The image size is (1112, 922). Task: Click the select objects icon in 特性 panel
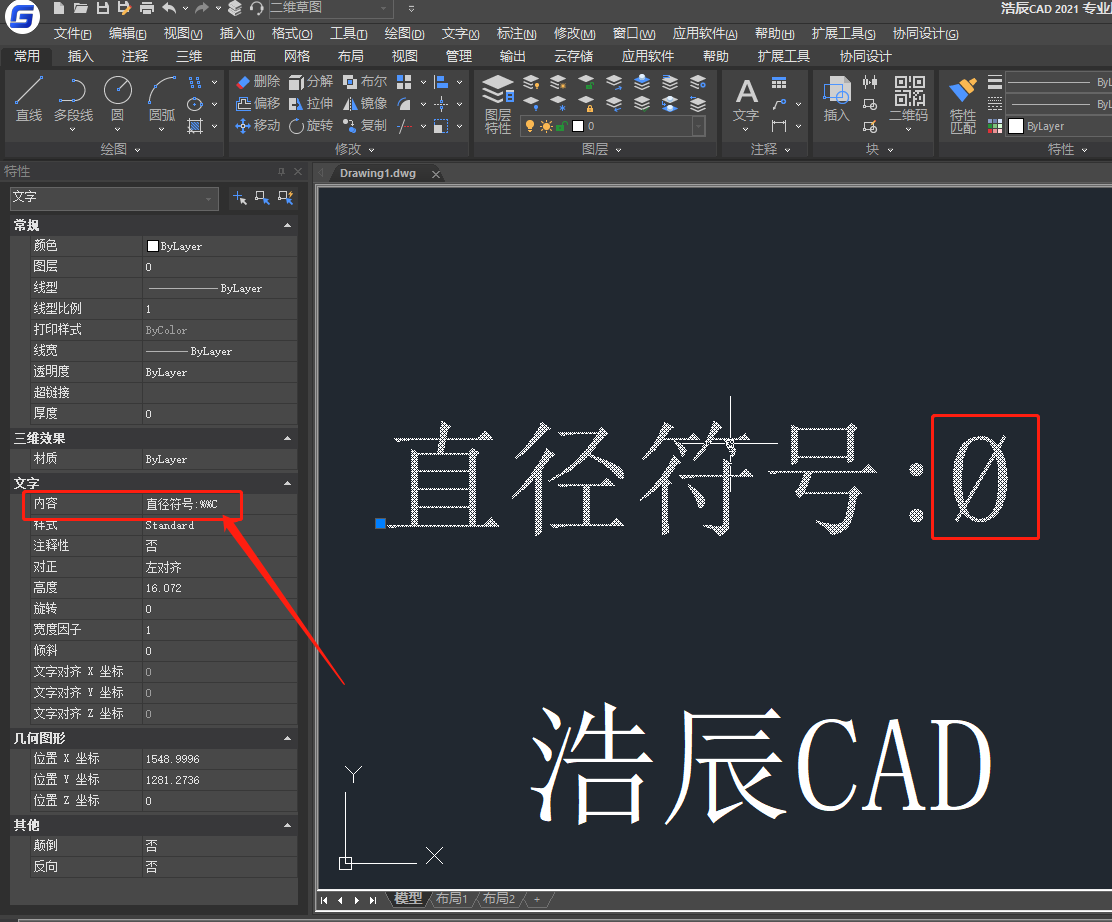pyautogui.click(x=262, y=198)
